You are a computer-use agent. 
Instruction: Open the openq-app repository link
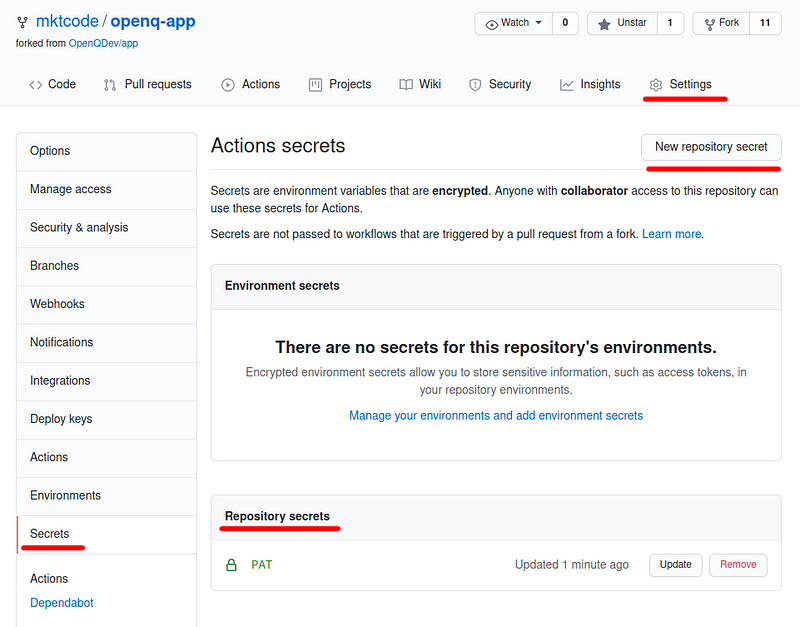coord(153,21)
